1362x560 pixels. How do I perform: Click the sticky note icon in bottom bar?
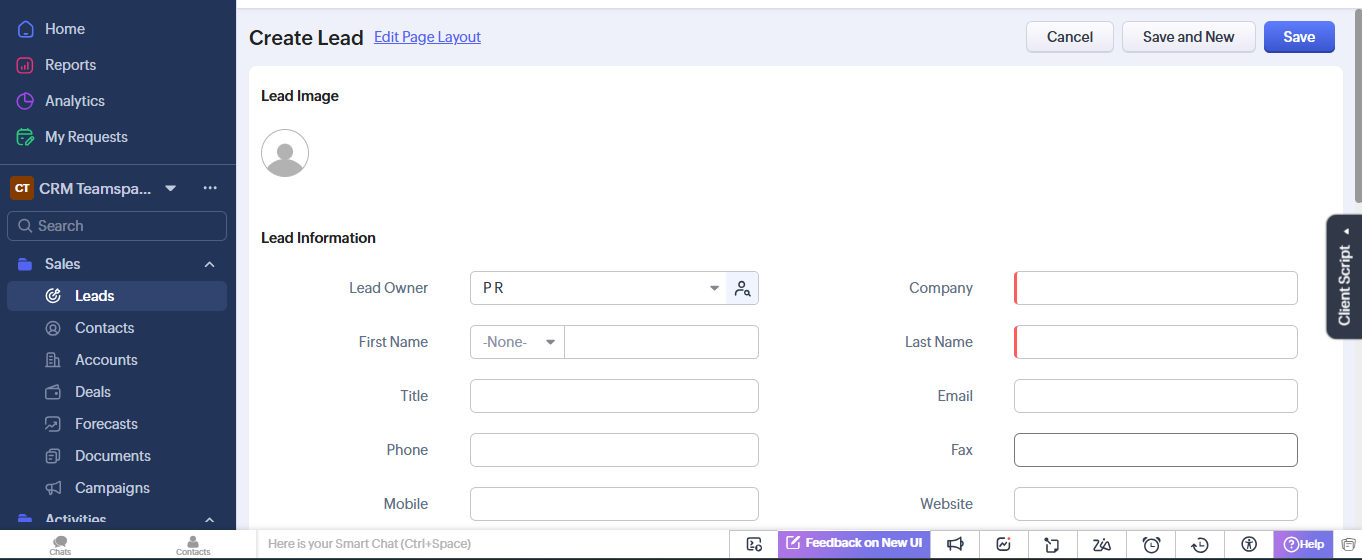point(1052,544)
